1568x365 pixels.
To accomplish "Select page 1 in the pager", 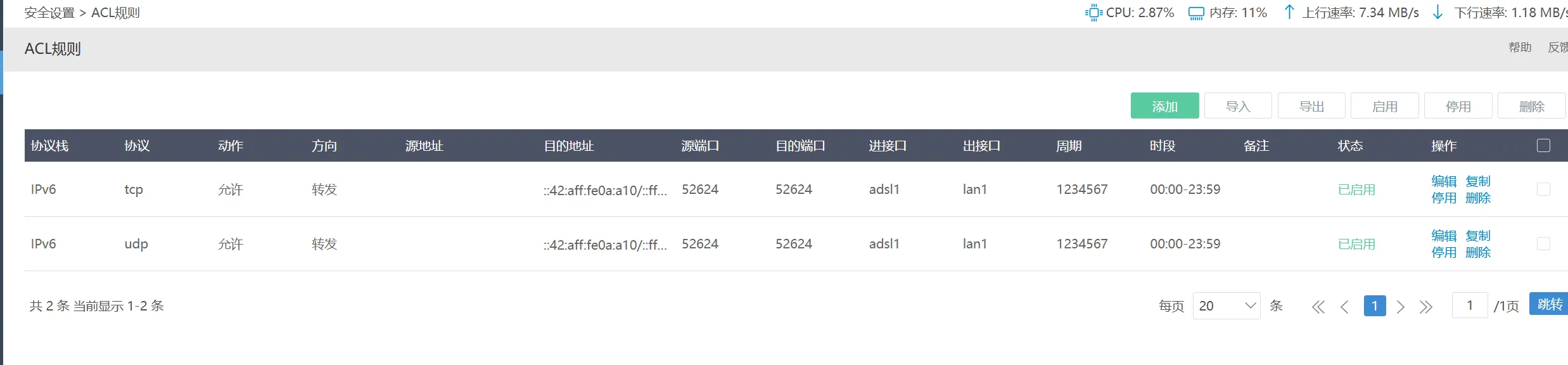I will [x=1374, y=306].
